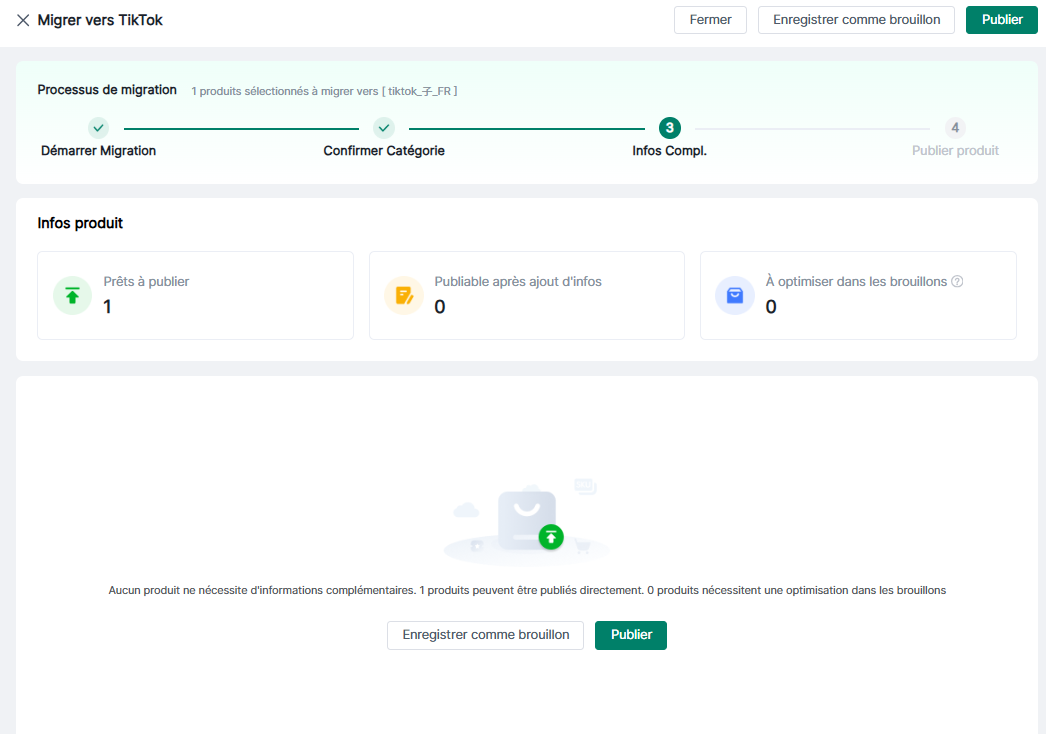Viewport: 1046px width, 734px height.
Task: Open the Prêts à publier count card
Action: pos(195,295)
